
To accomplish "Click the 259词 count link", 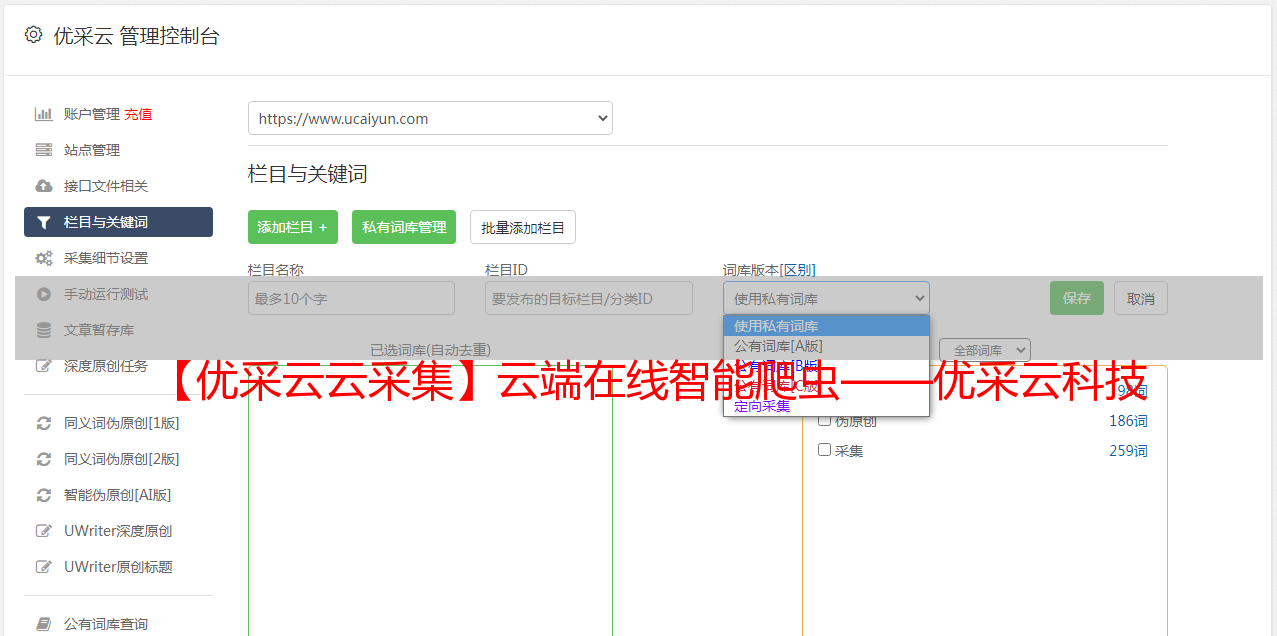I will 1128,451.
